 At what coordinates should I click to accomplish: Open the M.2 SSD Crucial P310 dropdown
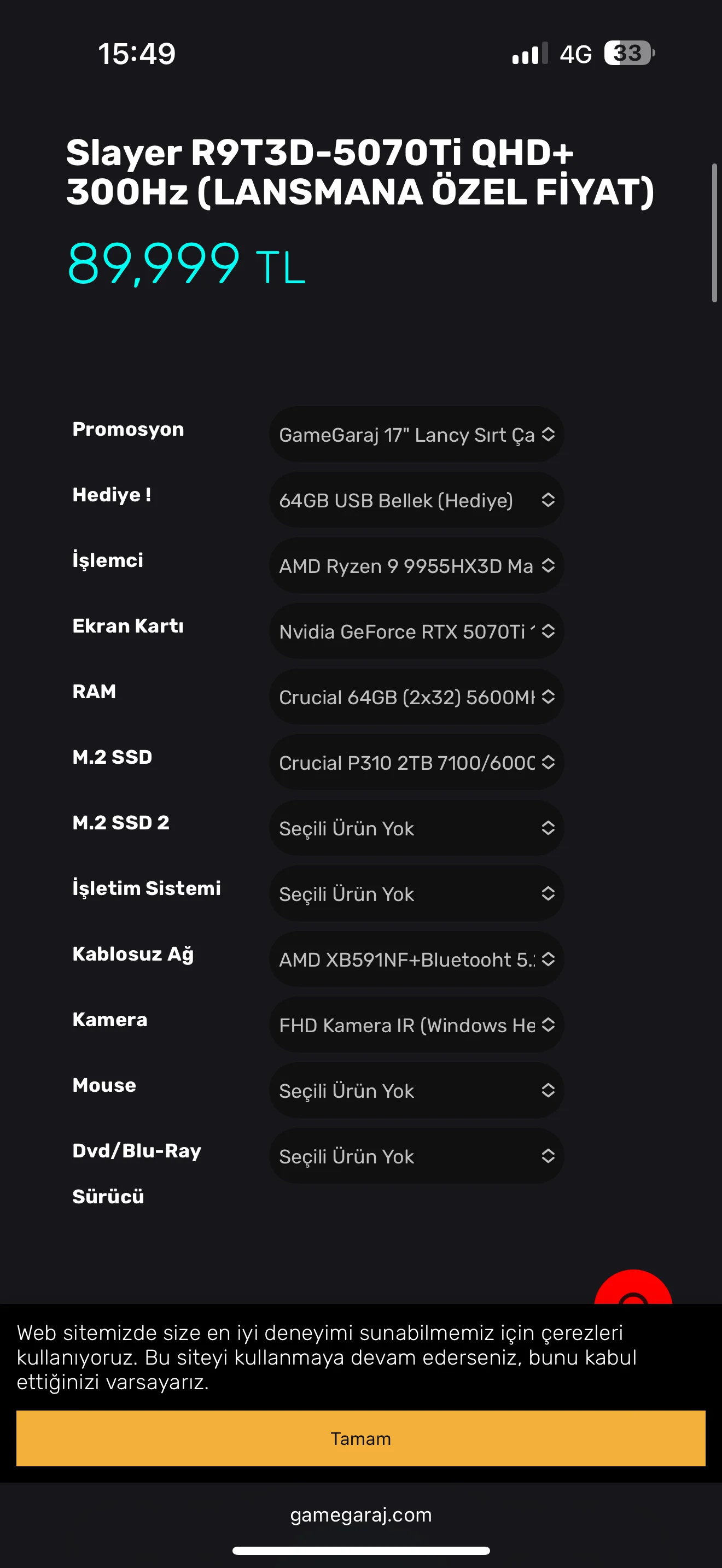pos(416,763)
